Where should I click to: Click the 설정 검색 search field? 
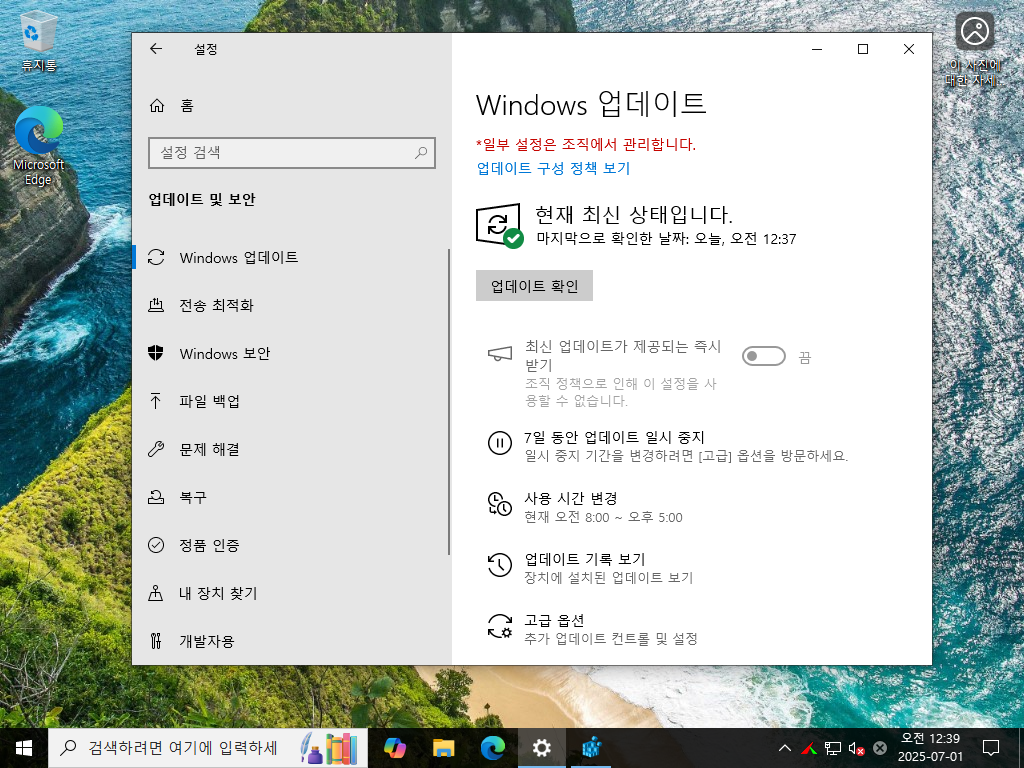pos(292,153)
